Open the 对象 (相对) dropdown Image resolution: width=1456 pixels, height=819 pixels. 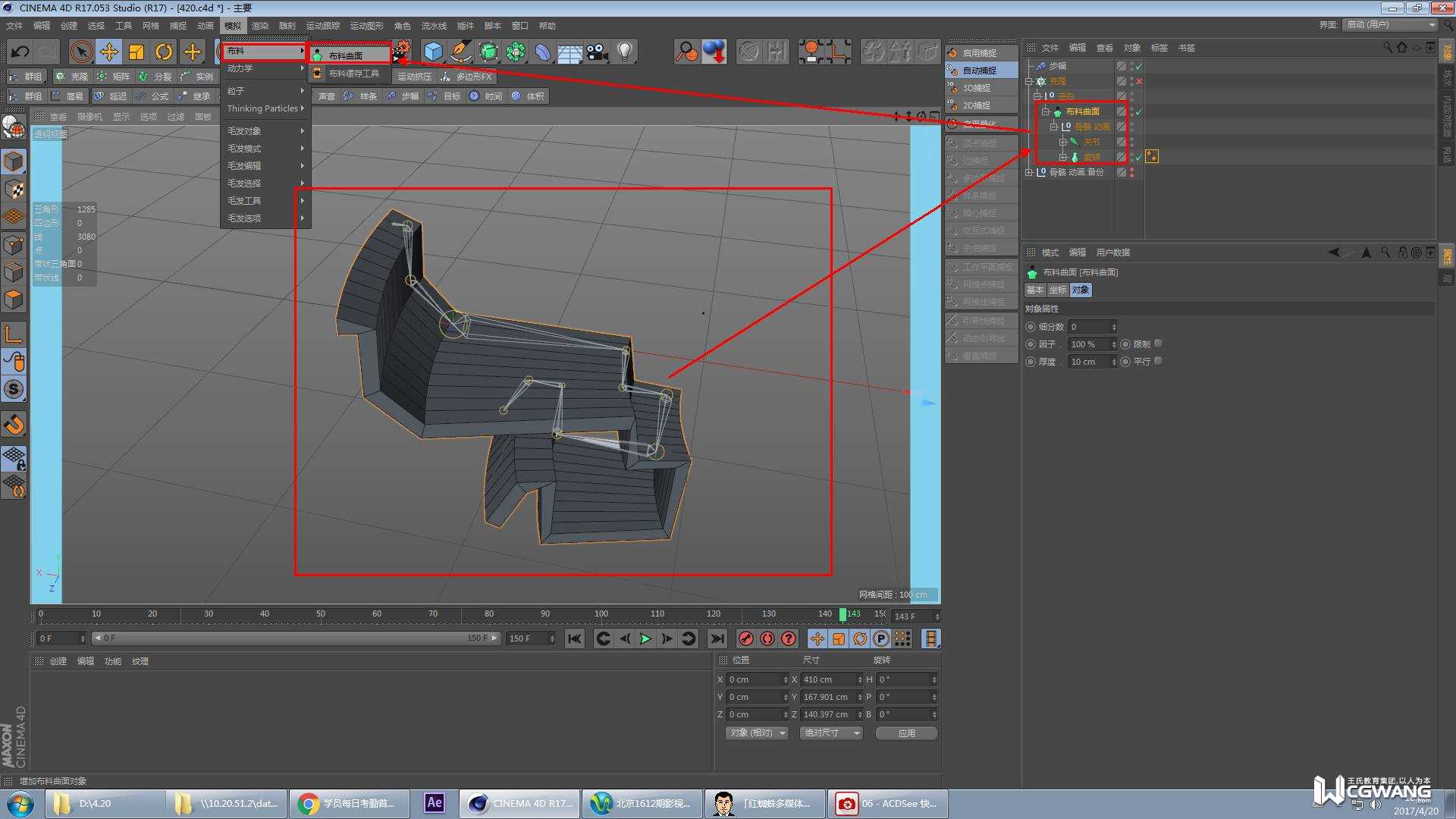pos(757,733)
